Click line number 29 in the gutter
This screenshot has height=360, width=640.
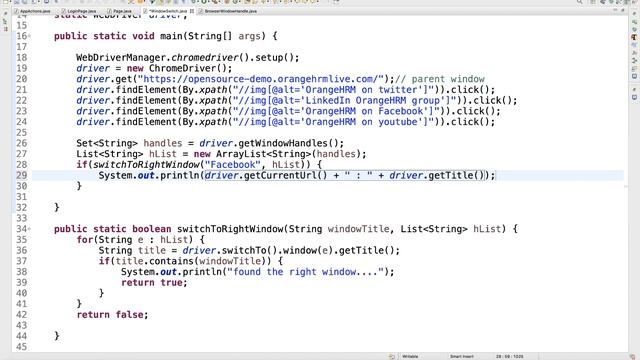22,176
